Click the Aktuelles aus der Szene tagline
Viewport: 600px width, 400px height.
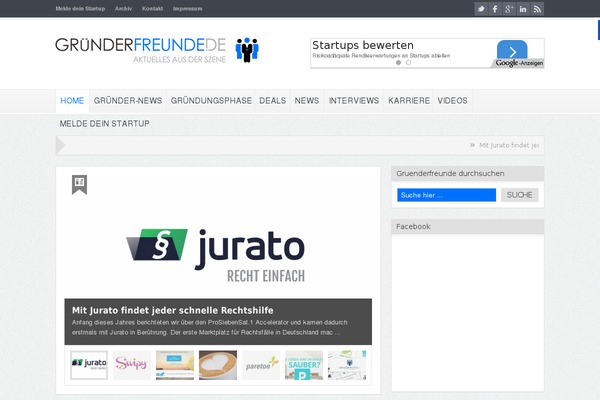[x=179, y=59]
